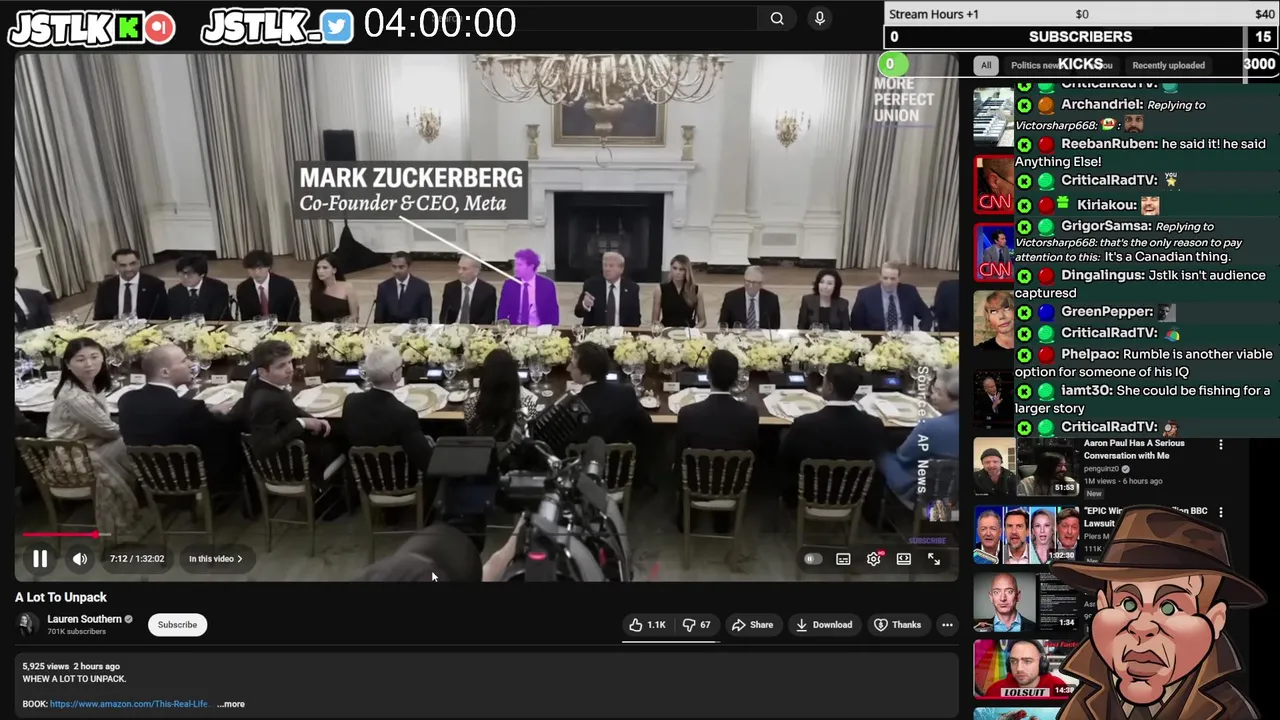The width and height of the screenshot is (1280, 720).
Task: Switch to theater mode
Action: 904,559
